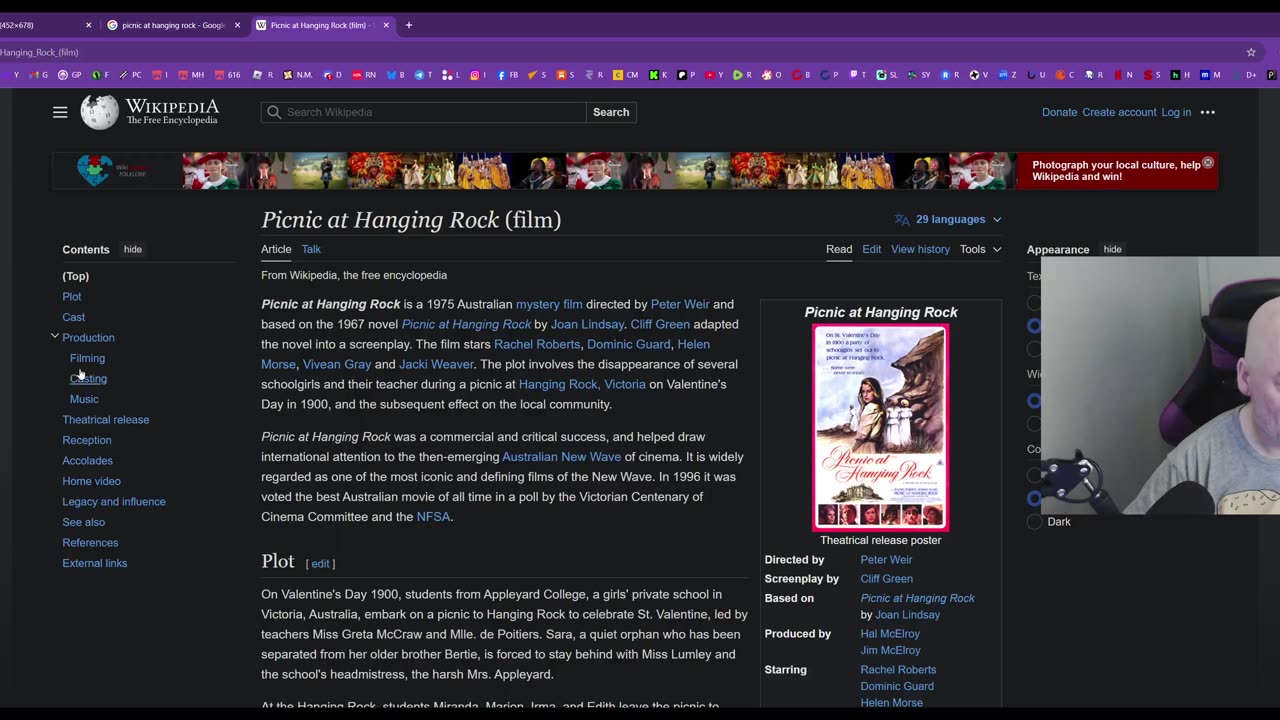Jump to Filming in Contents
Image resolution: width=1280 pixels, height=720 pixels.
[x=87, y=358]
